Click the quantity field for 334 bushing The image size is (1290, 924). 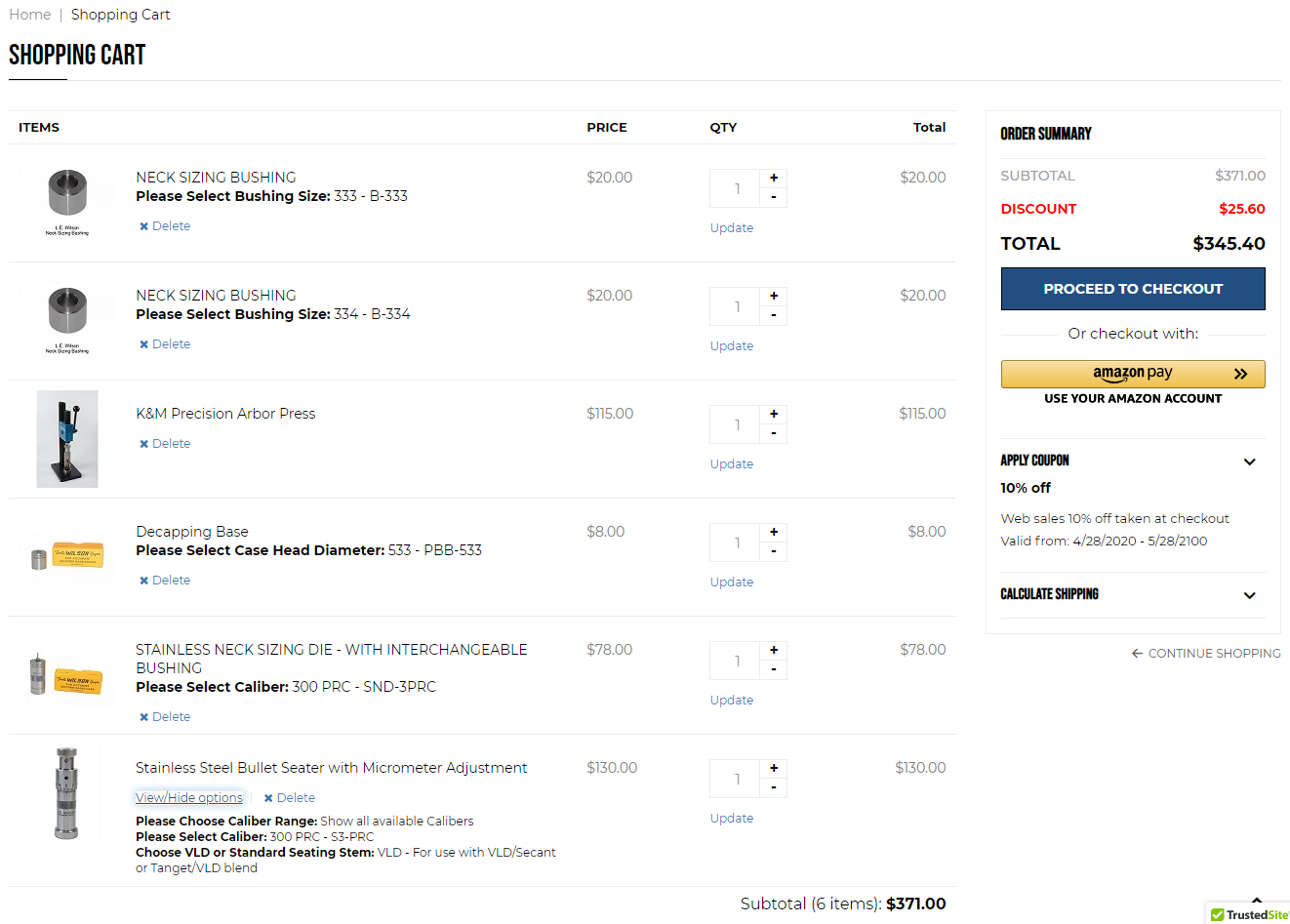(737, 307)
